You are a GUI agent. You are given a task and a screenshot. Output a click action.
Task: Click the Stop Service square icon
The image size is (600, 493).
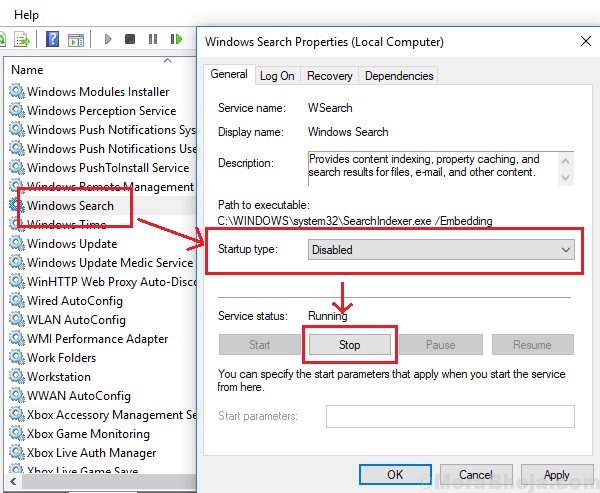point(130,39)
